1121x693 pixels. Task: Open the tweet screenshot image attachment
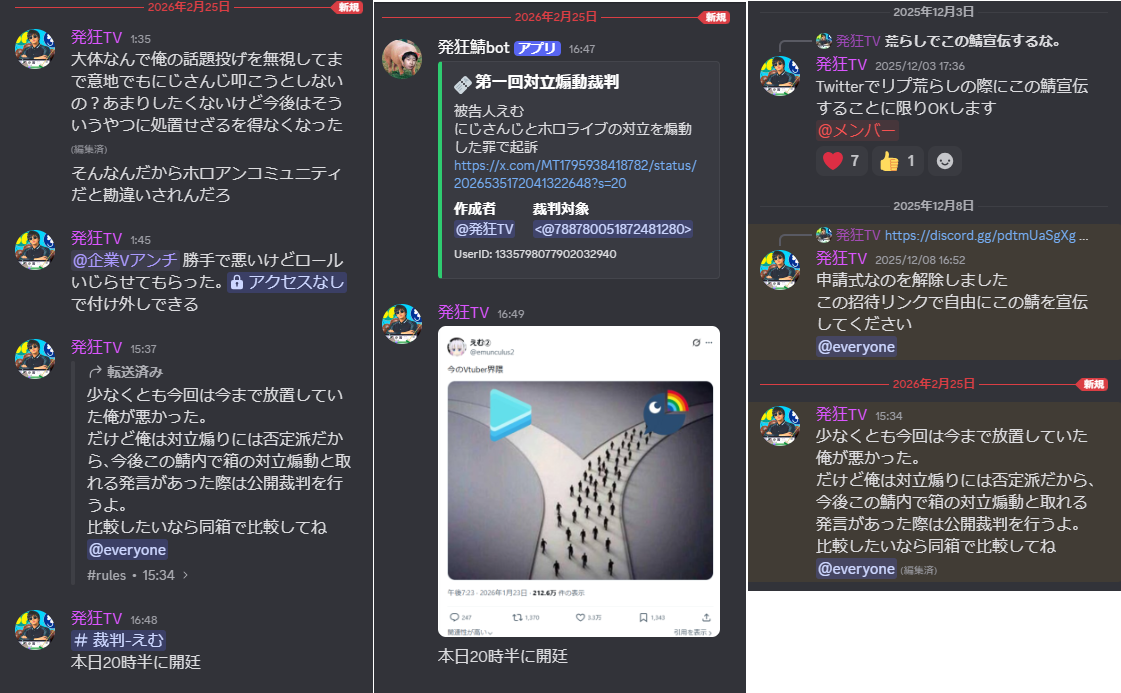579,481
